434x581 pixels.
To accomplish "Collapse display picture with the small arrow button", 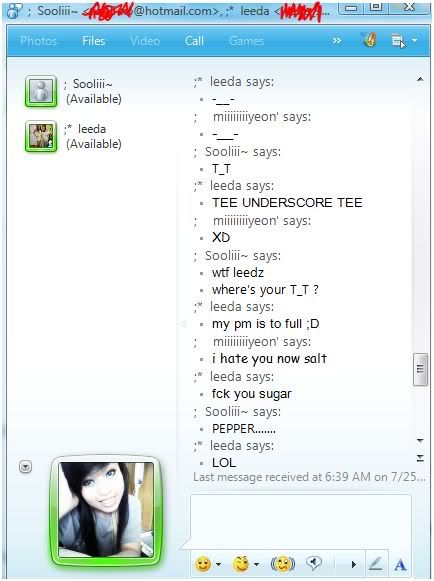I will pos(26,467).
